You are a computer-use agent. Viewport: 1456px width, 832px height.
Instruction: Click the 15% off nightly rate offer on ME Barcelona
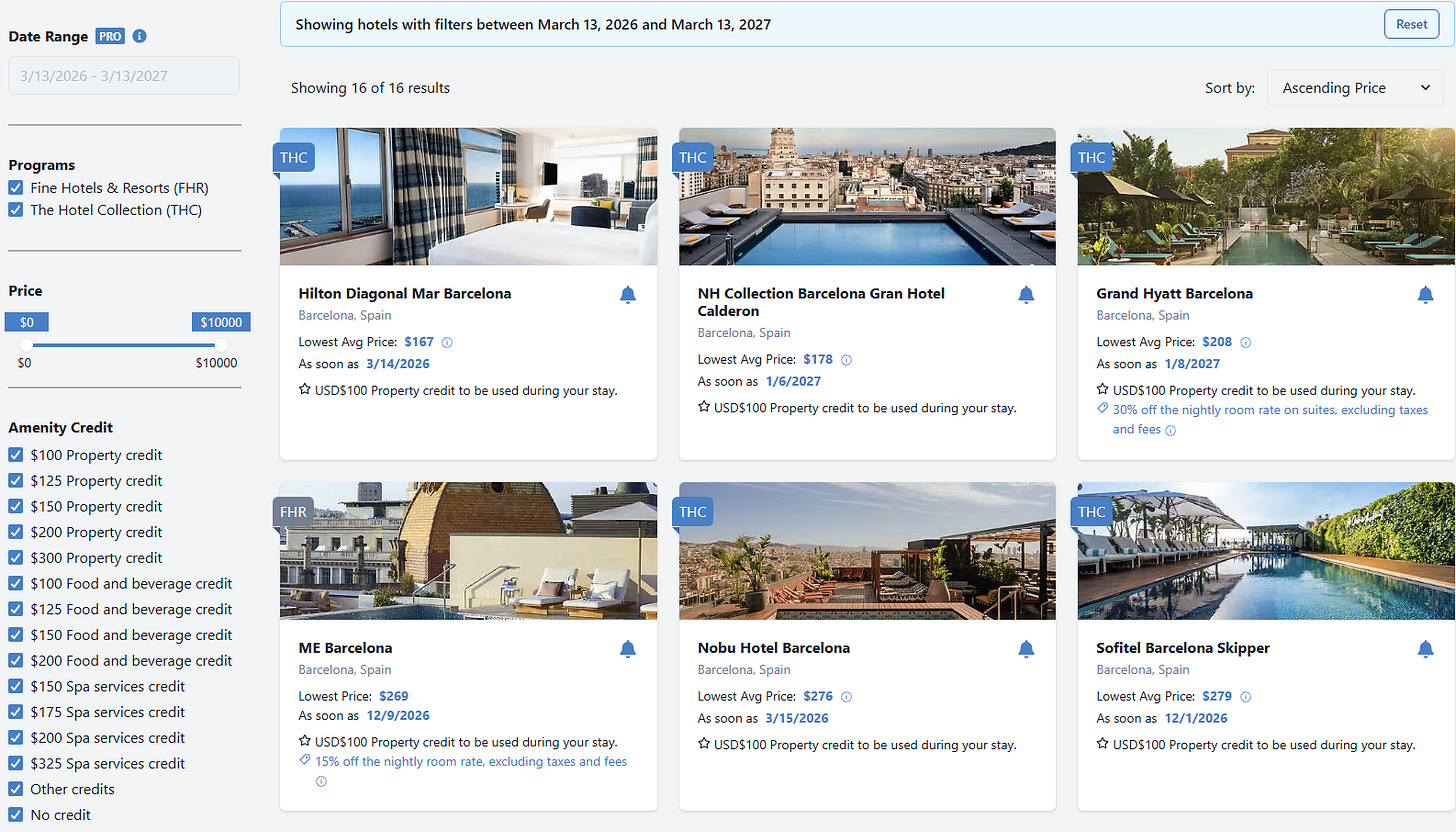[471, 762]
